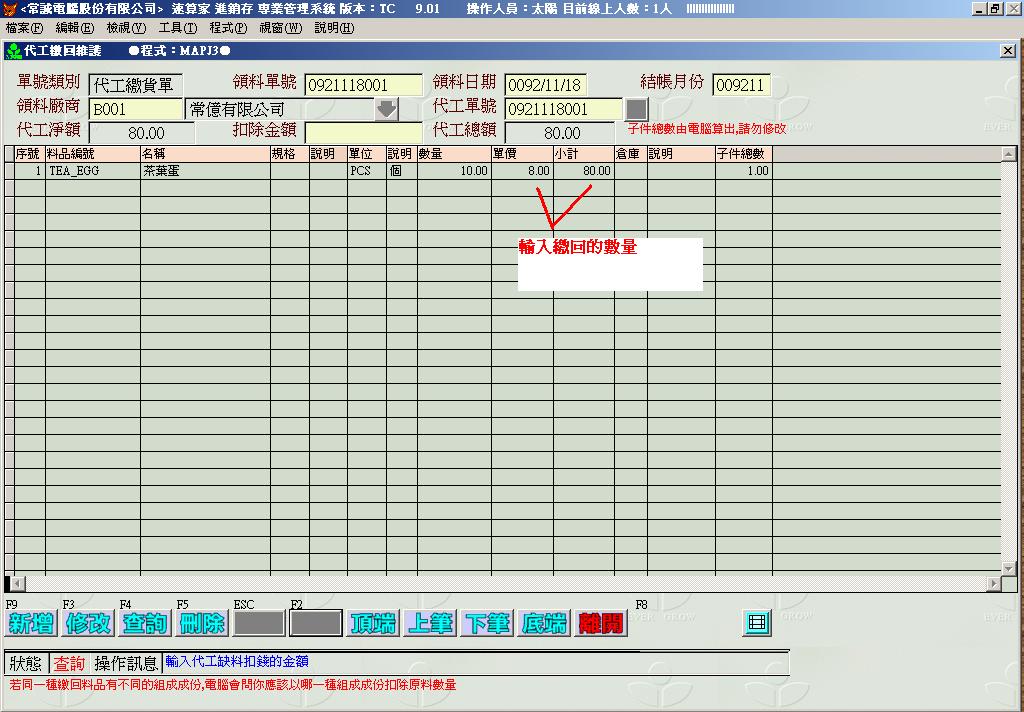The image size is (1024, 712).
Task: Click the 新增 (Add) button
Action: [x=30, y=623]
